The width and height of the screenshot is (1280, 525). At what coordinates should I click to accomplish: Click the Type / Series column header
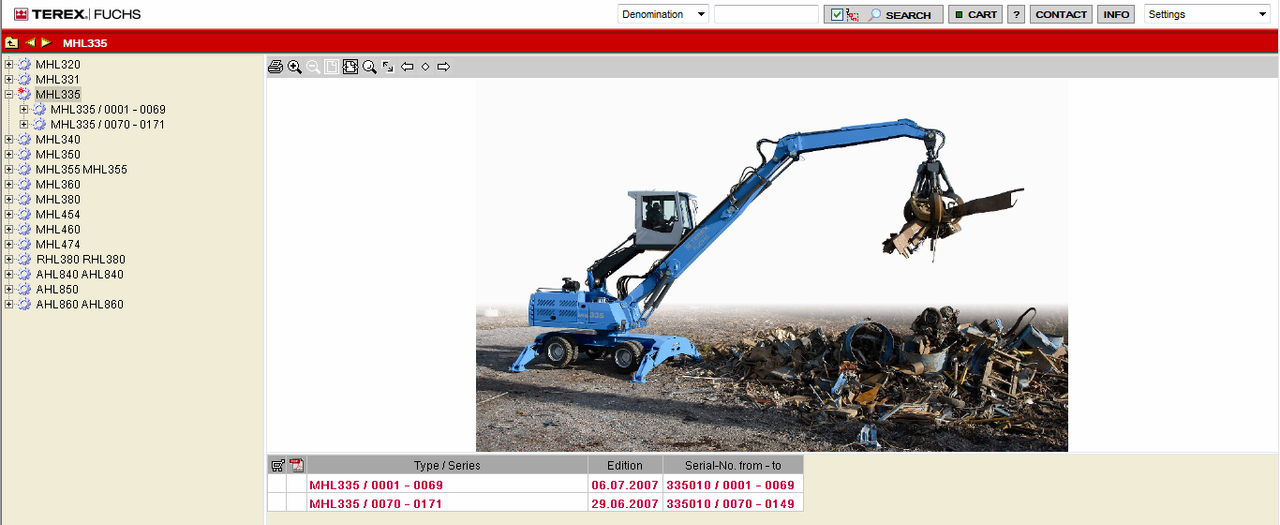[x=447, y=465]
